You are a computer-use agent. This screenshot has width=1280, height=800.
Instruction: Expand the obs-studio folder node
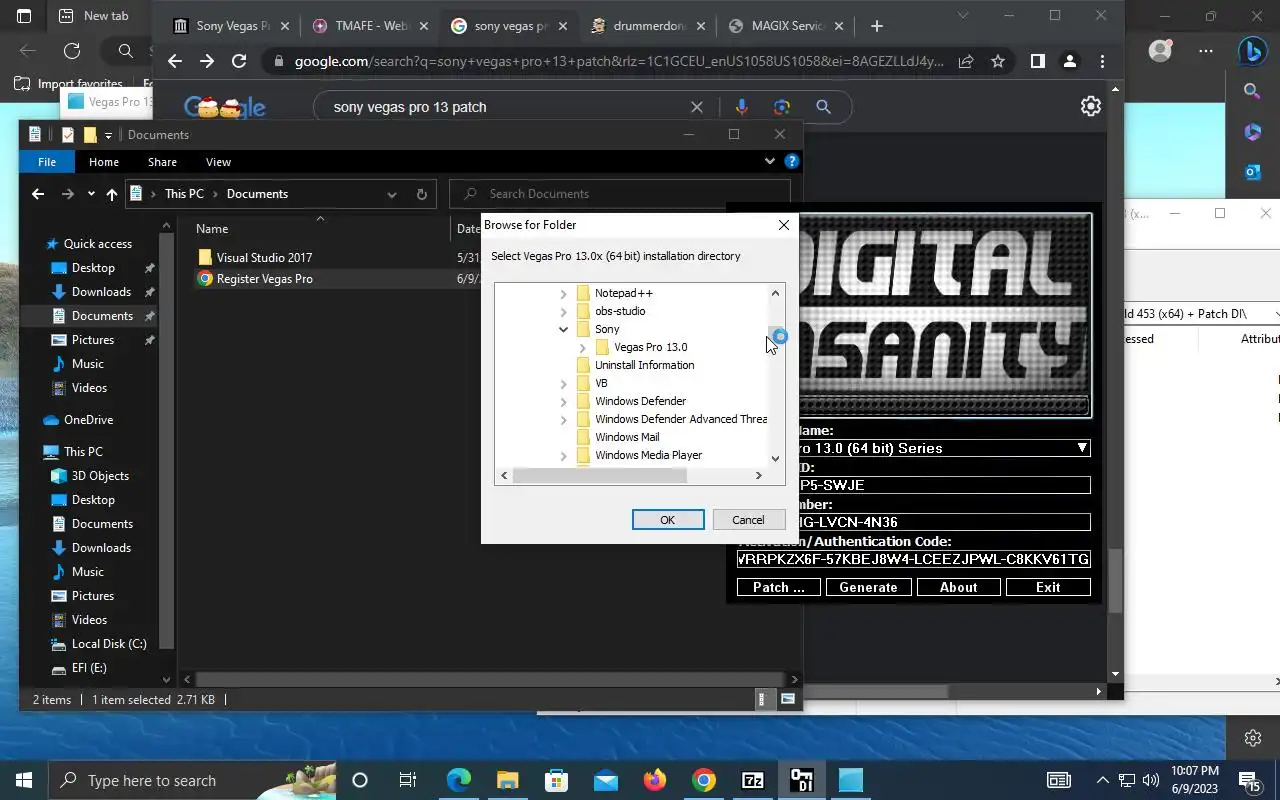click(563, 311)
